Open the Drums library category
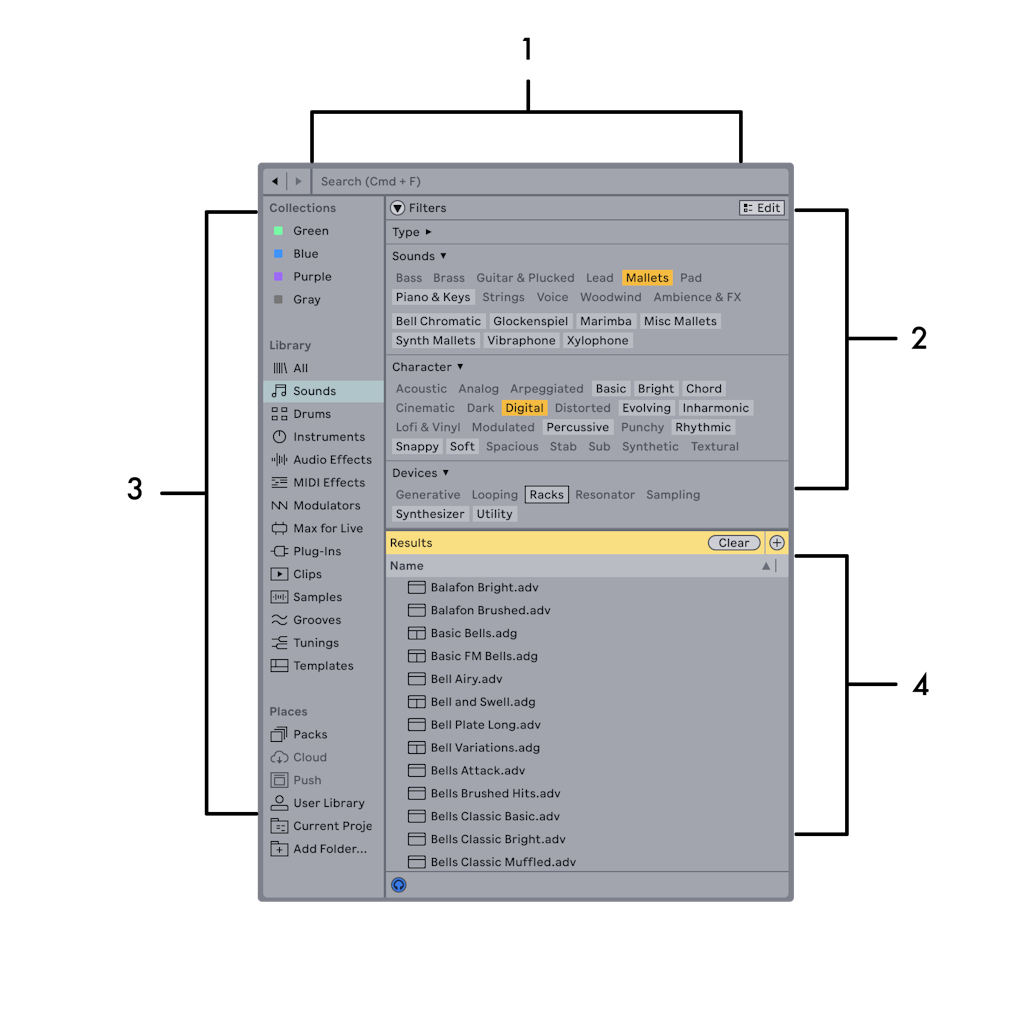The height and width of the screenshot is (1024, 1024). pos(311,413)
